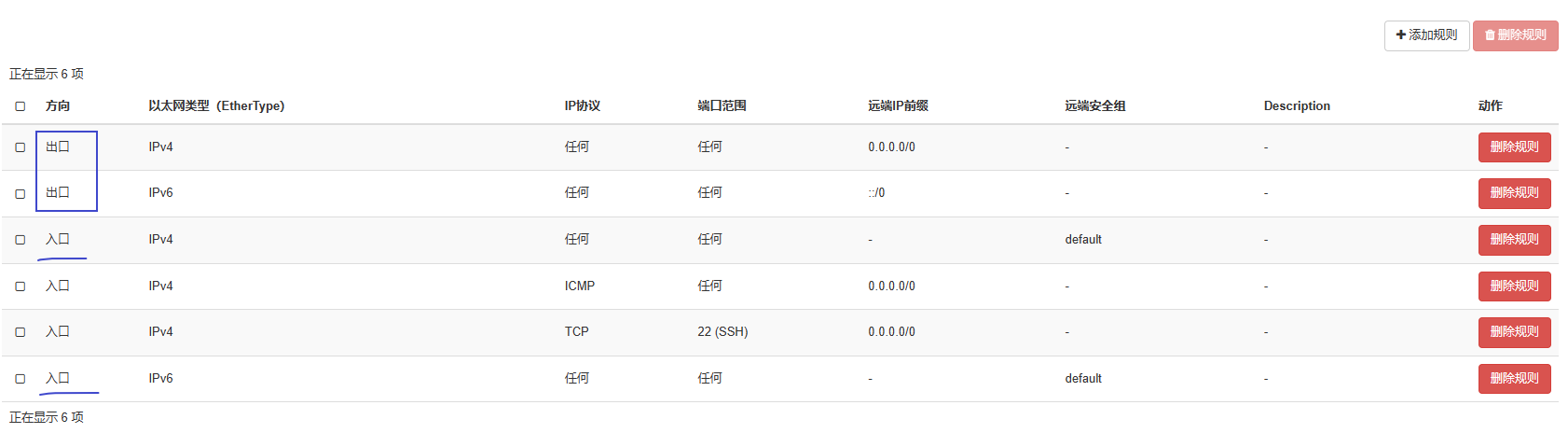Viewport: 1568px width, 433px height.
Task: Check the box for IPv6 出口 rule
Action: point(21,194)
